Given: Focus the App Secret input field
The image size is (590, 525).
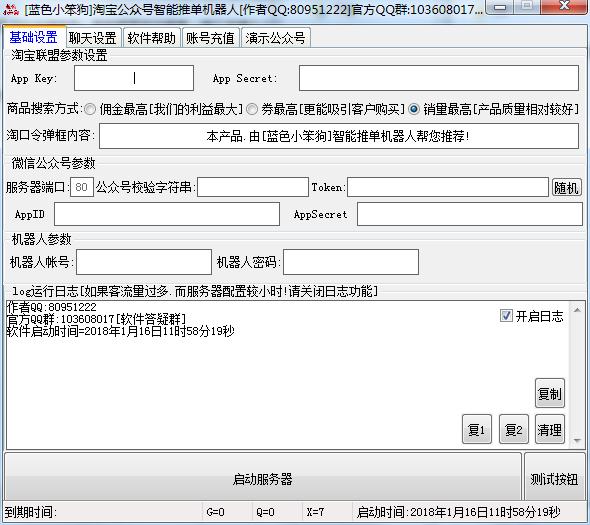Looking at the screenshot, I should point(439,78).
